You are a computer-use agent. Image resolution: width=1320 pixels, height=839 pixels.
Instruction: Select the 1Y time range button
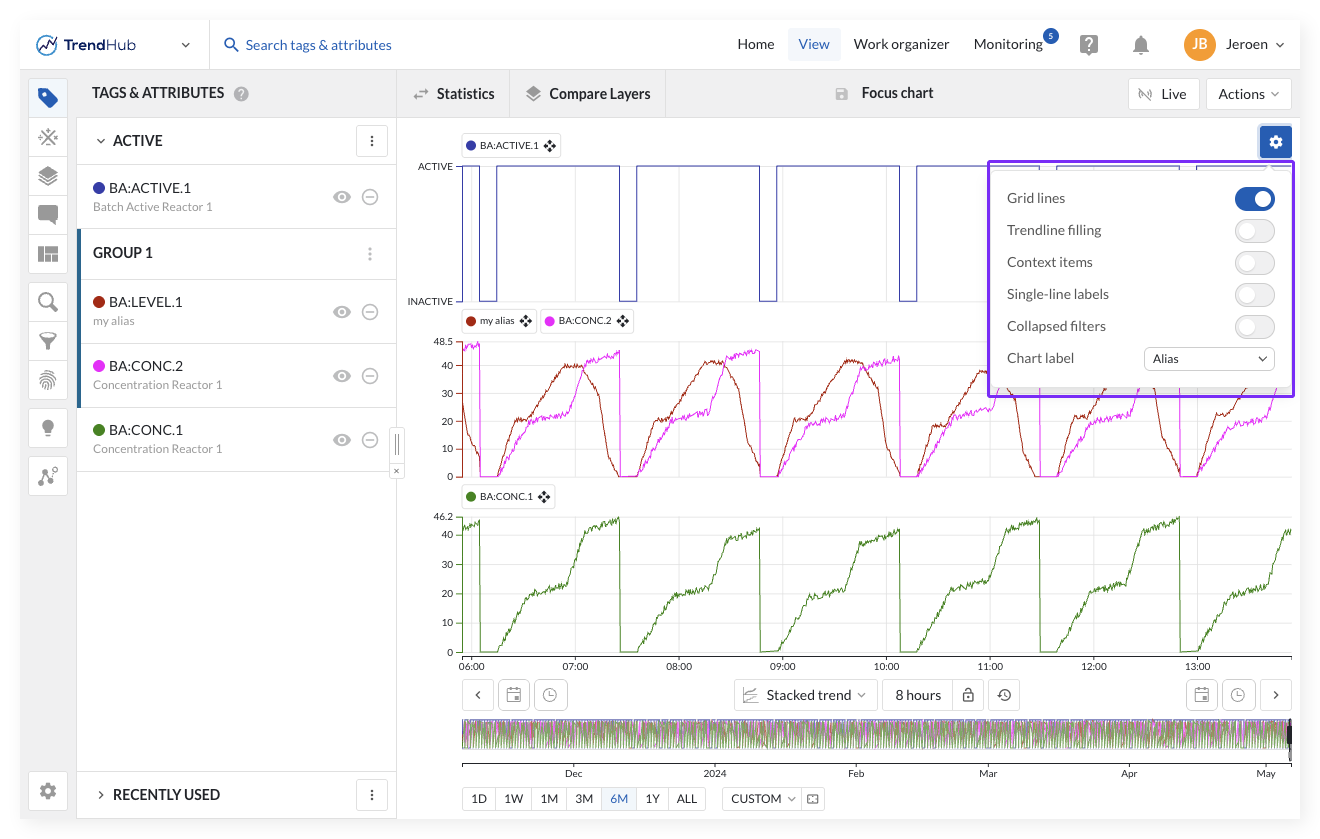click(x=652, y=799)
